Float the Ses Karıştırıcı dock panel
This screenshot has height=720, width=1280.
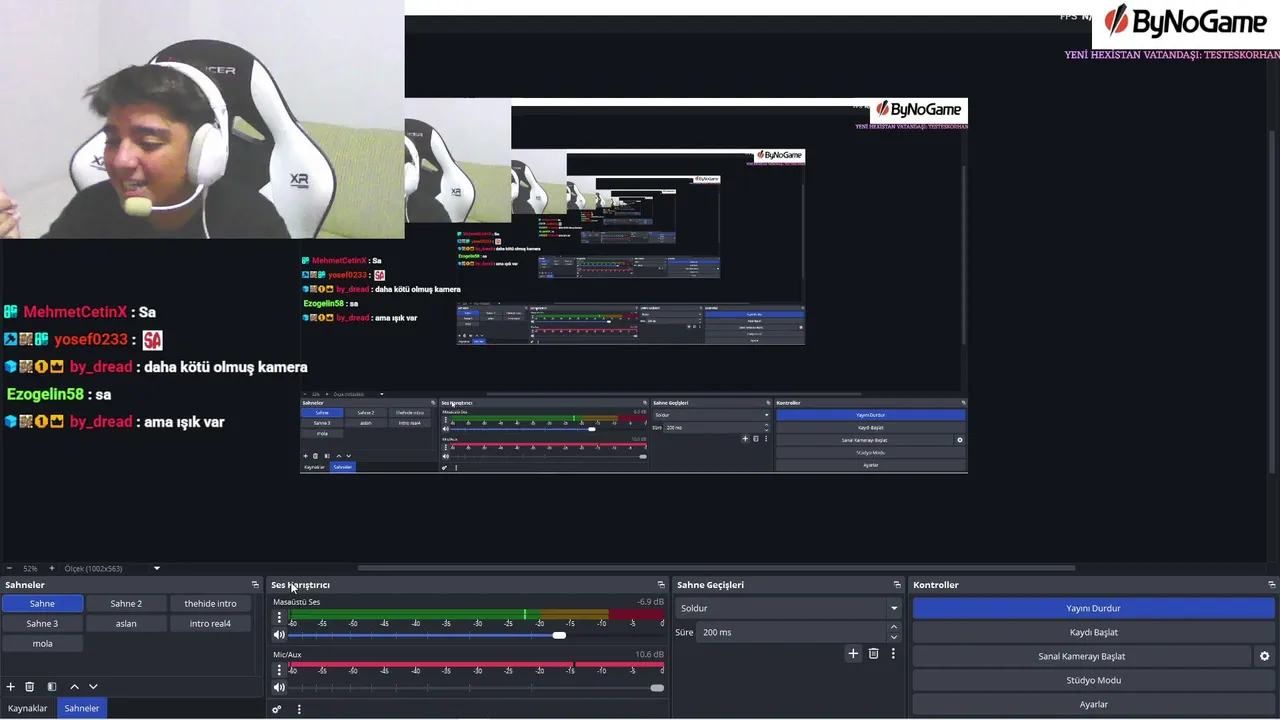pos(661,585)
